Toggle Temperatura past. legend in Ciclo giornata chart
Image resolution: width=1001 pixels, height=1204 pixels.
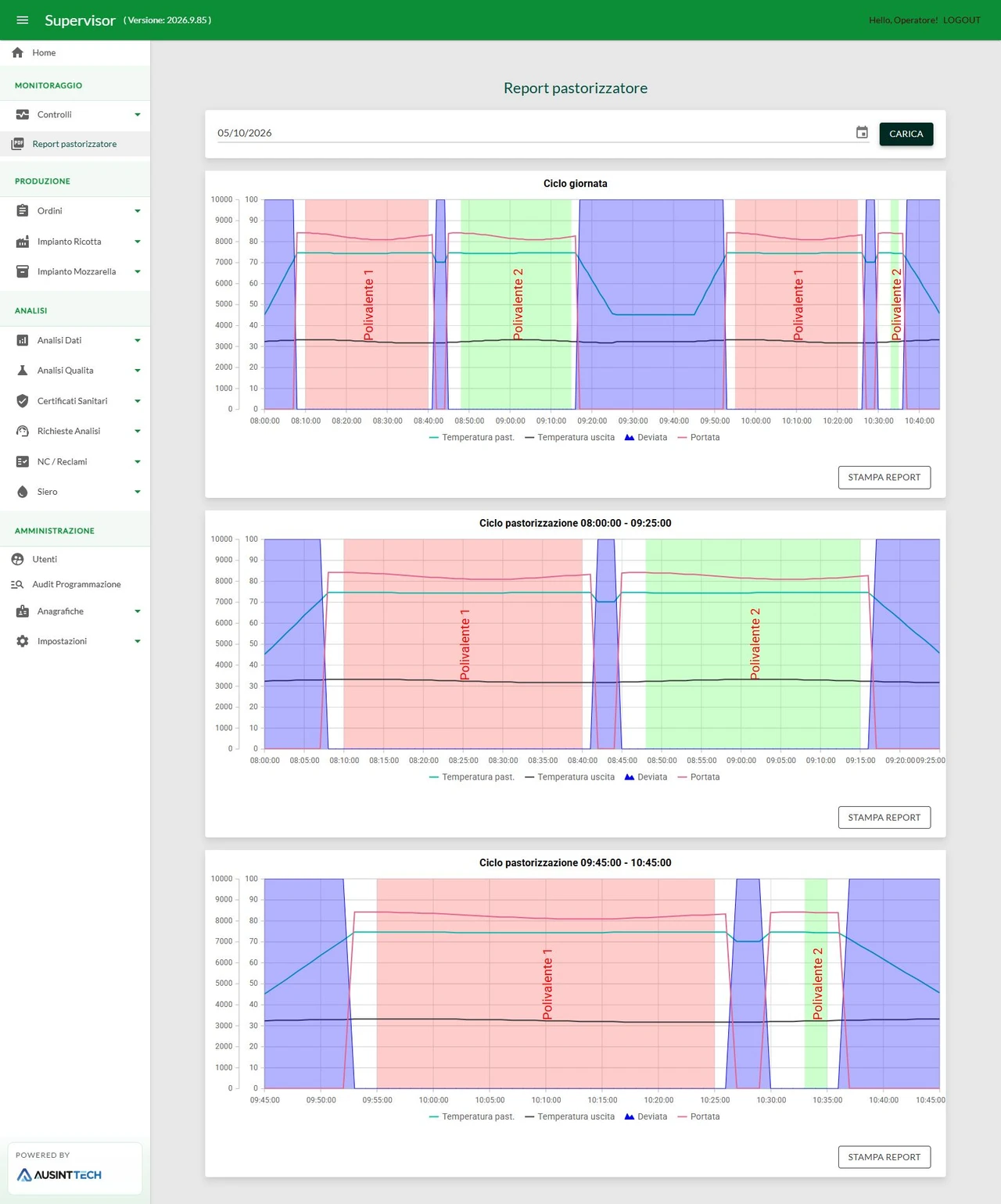[472, 438]
